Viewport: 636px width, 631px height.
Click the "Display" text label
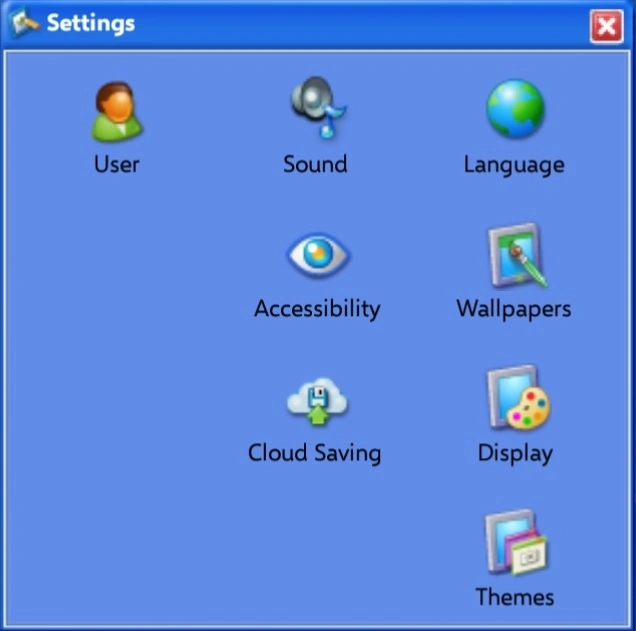[515, 454]
